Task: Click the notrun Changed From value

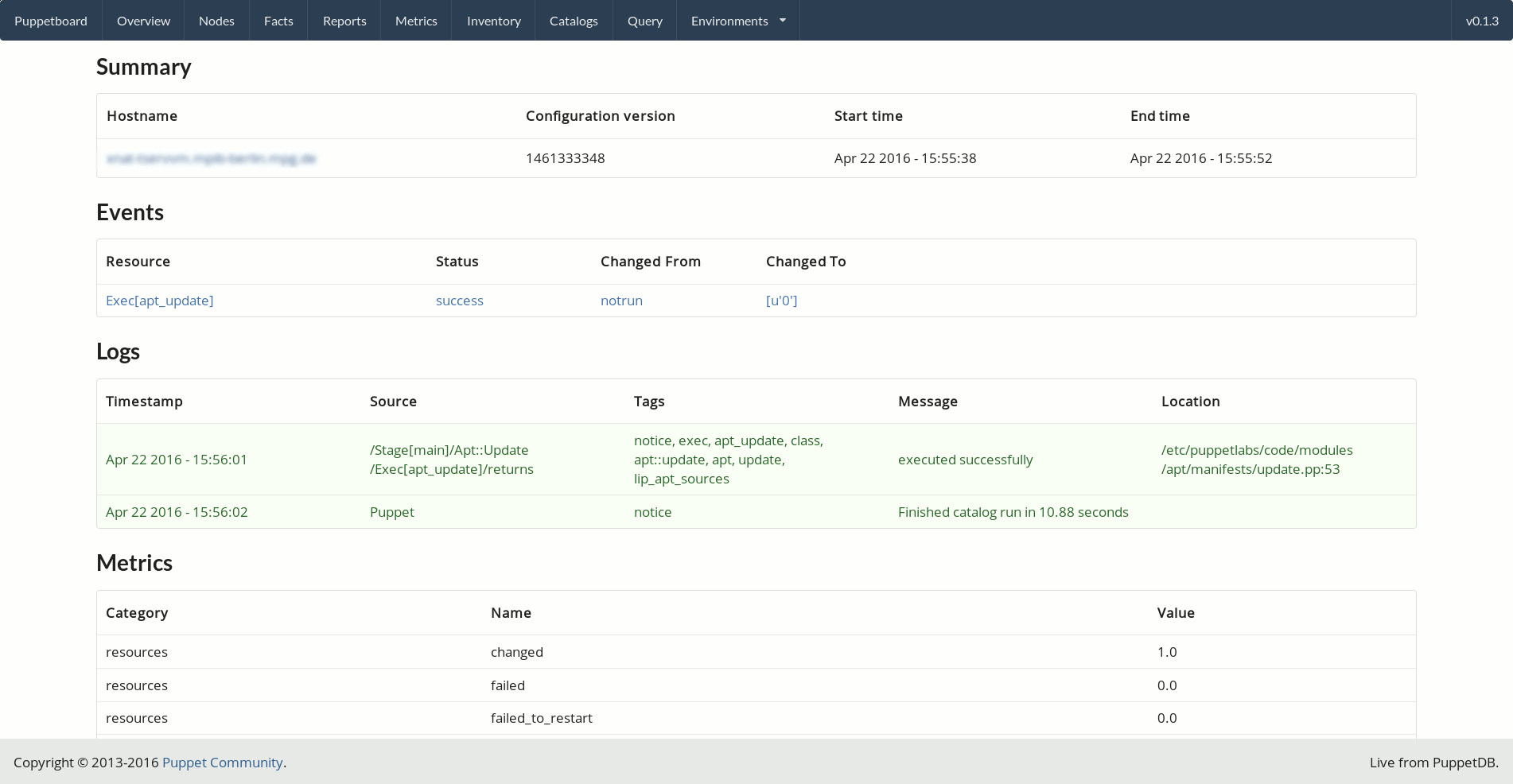Action: (x=621, y=301)
